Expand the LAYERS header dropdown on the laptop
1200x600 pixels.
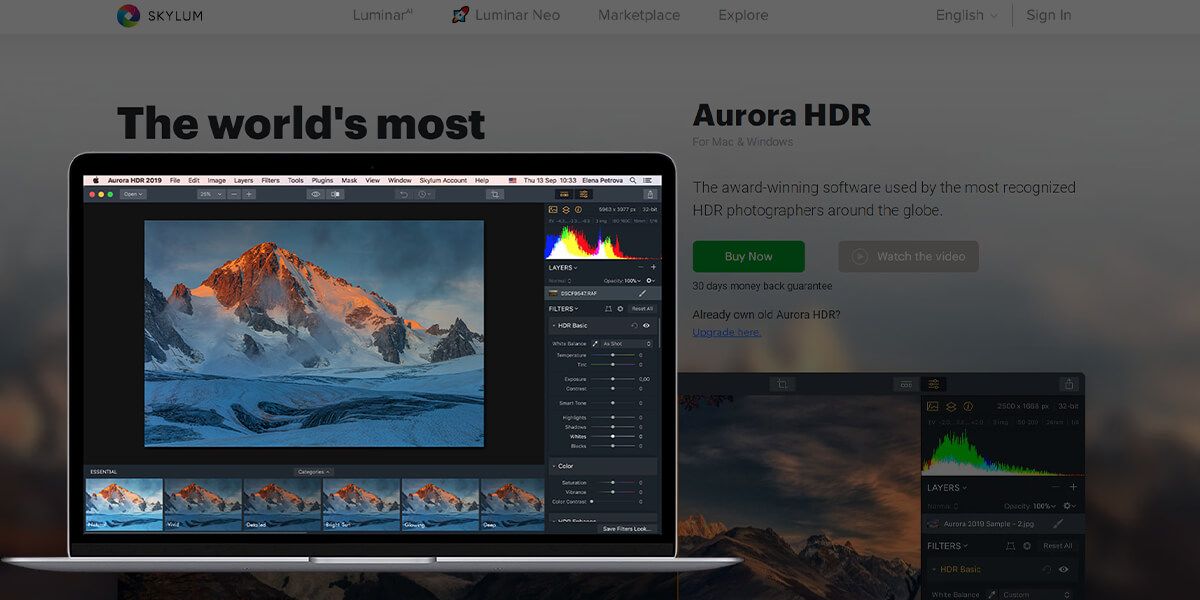coord(563,268)
